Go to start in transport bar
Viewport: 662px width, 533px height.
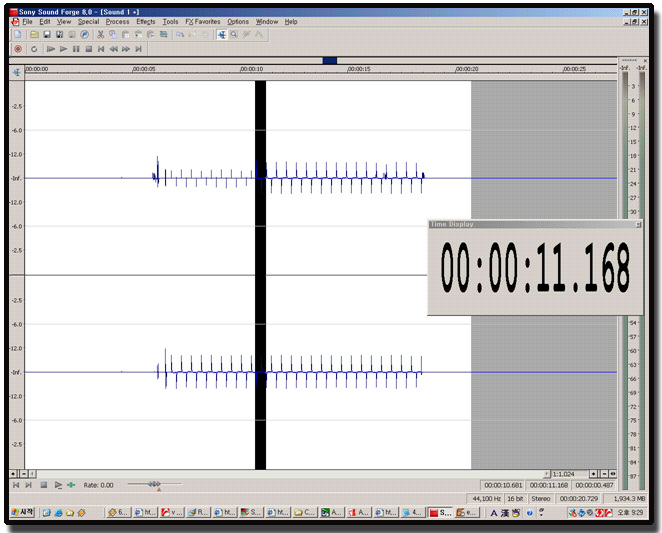tap(101, 49)
